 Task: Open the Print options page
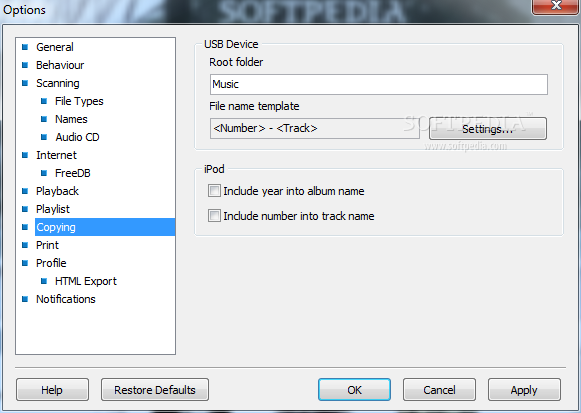pos(47,245)
